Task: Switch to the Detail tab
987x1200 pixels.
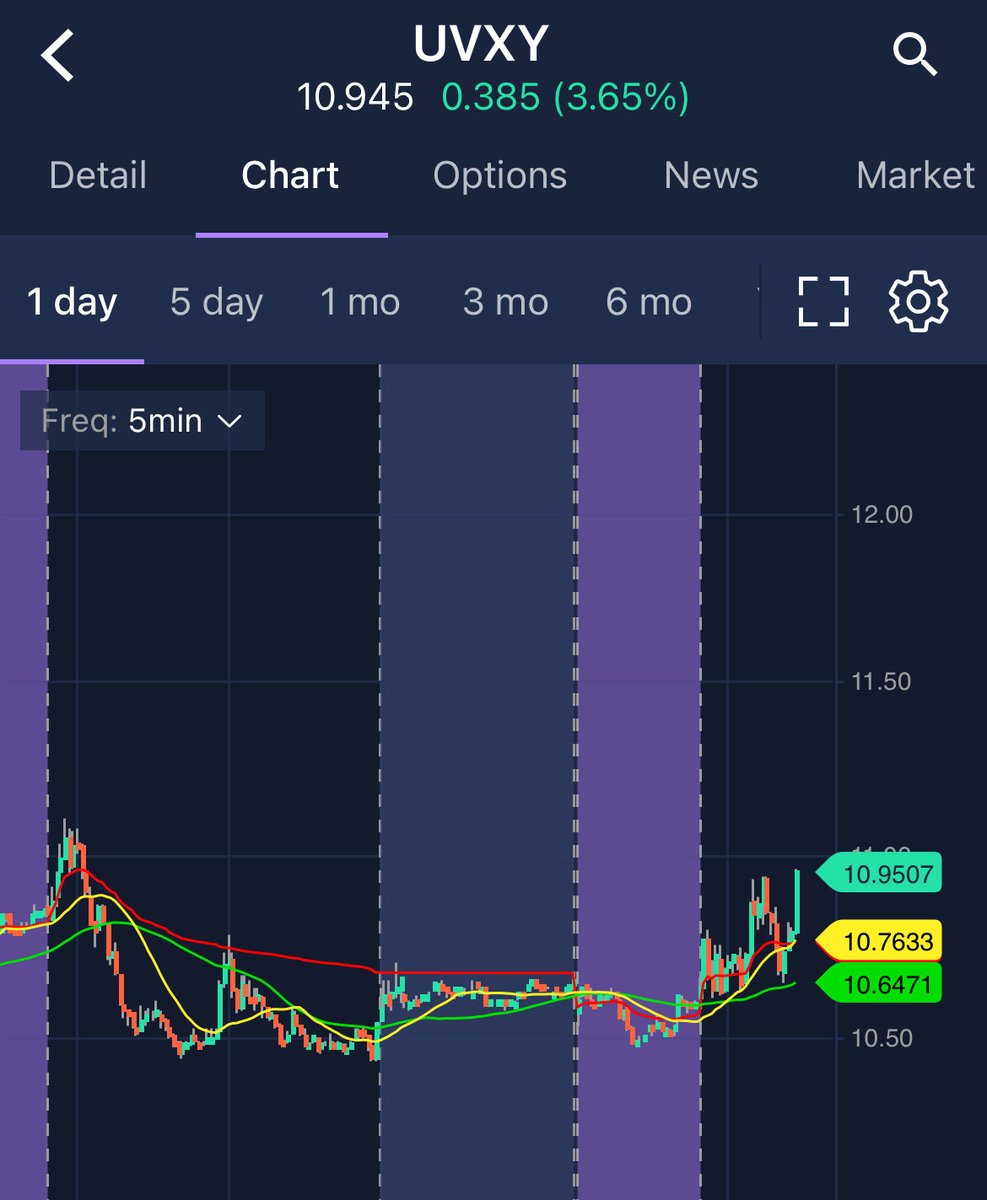Action: tap(98, 175)
